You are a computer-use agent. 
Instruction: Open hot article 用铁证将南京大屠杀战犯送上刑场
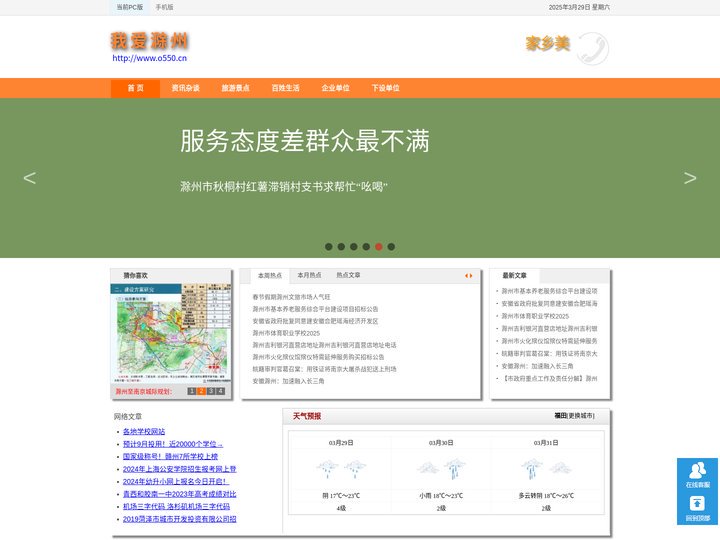[x=324, y=369]
